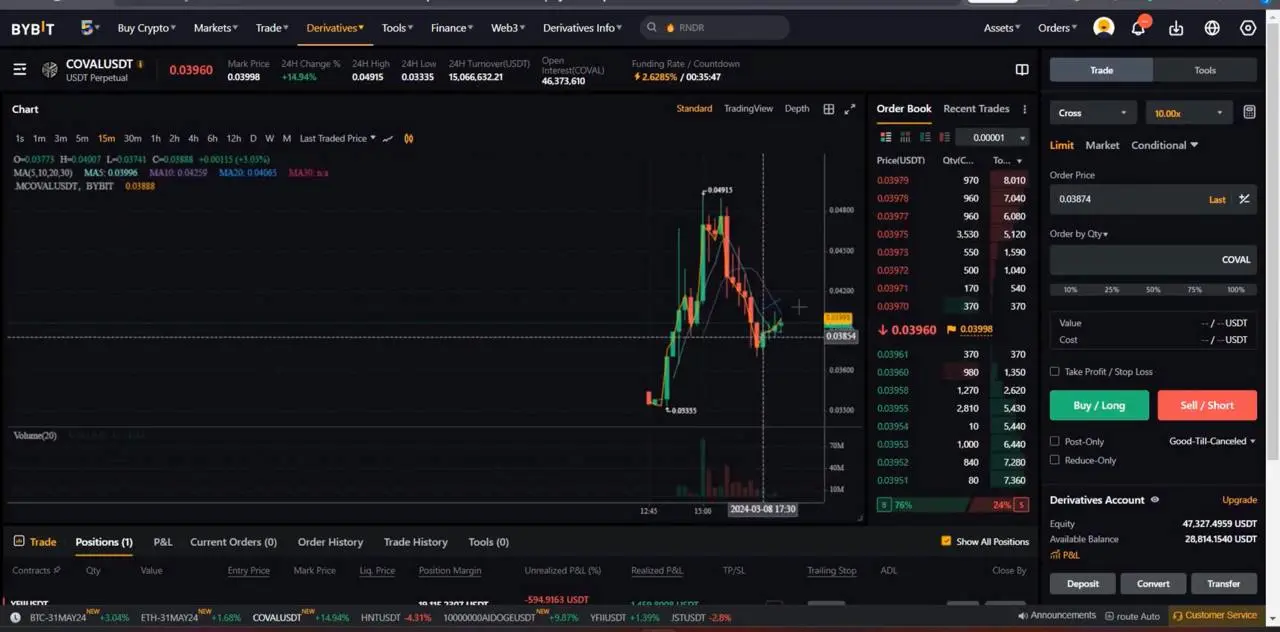Click the Deposit button

(x=1082, y=584)
